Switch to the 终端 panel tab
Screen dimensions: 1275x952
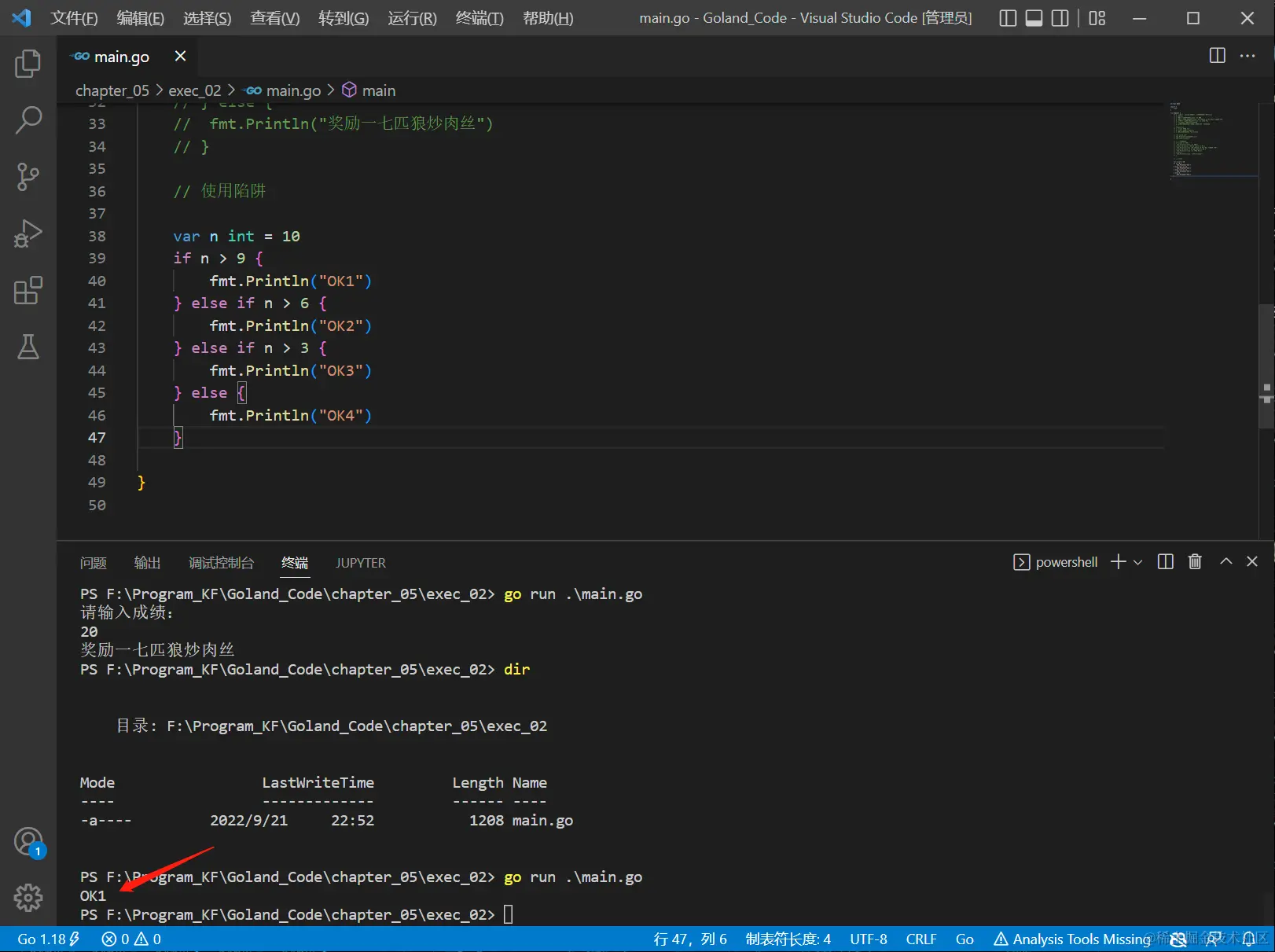click(295, 563)
